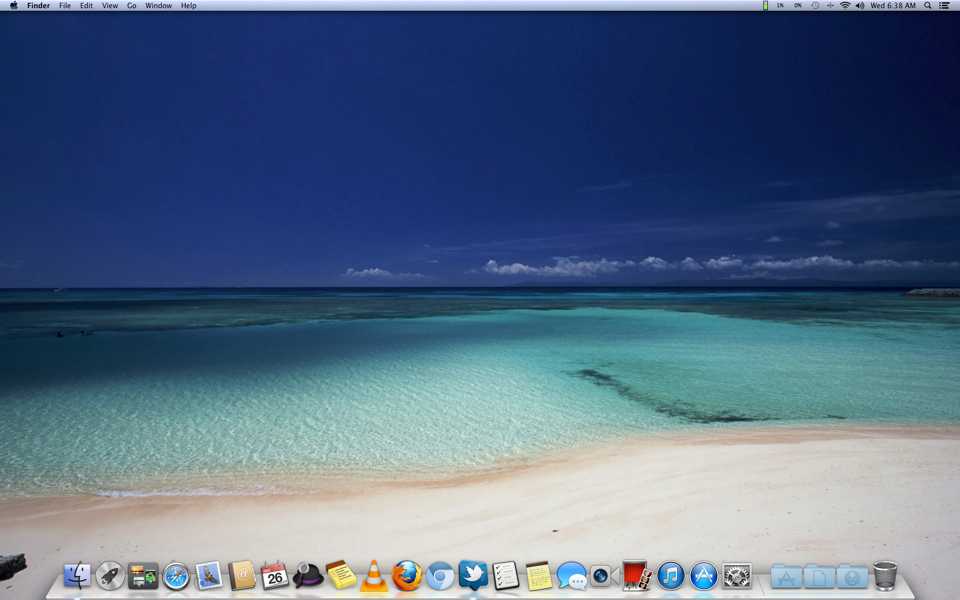Open Calendar icon showing 26
This screenshot has width=960, height=600.
274,576
